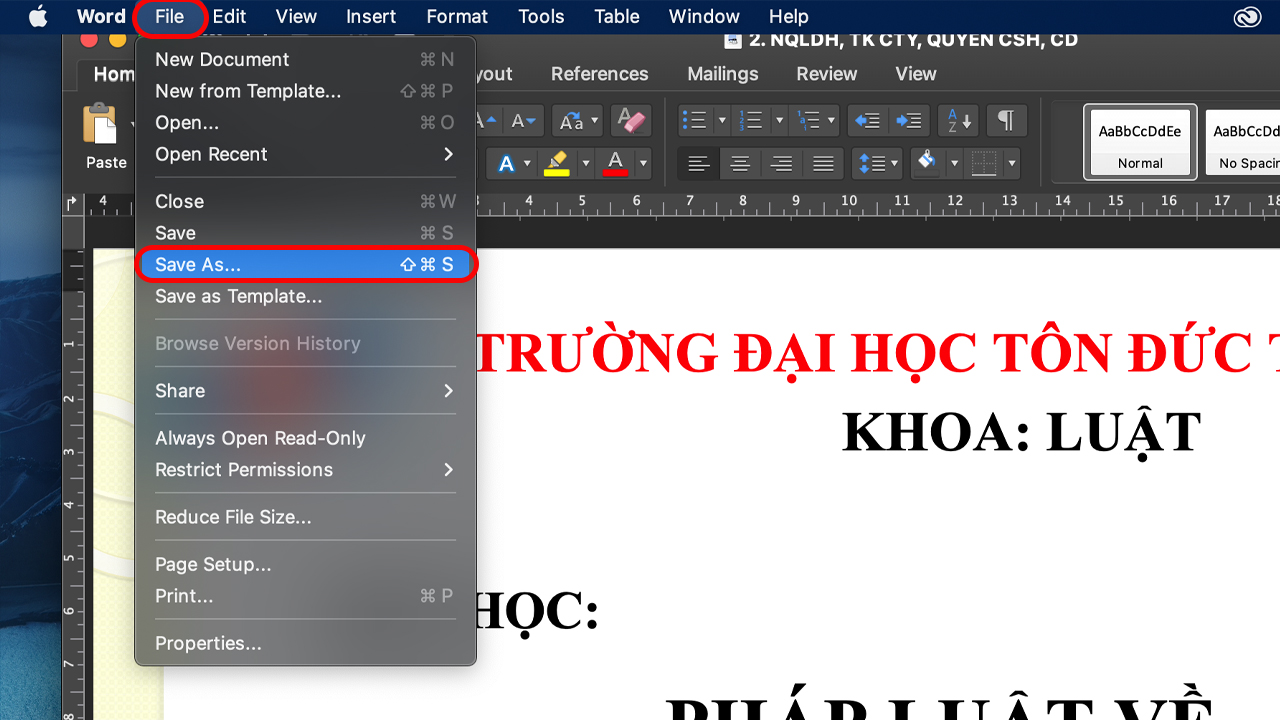Image resolution: width=1280 pixels, height=720 pixels.
Task: Click Save in the File menu
Action: pos(305,233)
